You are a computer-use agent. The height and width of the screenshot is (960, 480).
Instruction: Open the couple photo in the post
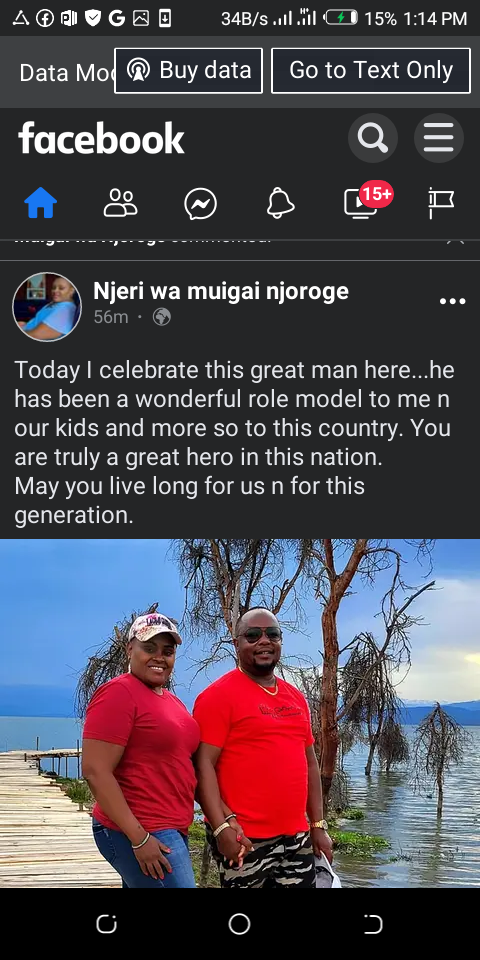click(240, 713)
